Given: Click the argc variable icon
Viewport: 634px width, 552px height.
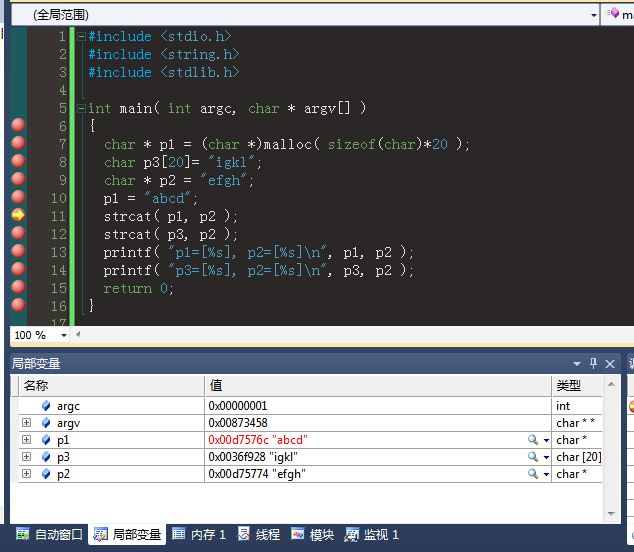Looking at the screenshot, I should click(x=46, y=406).
